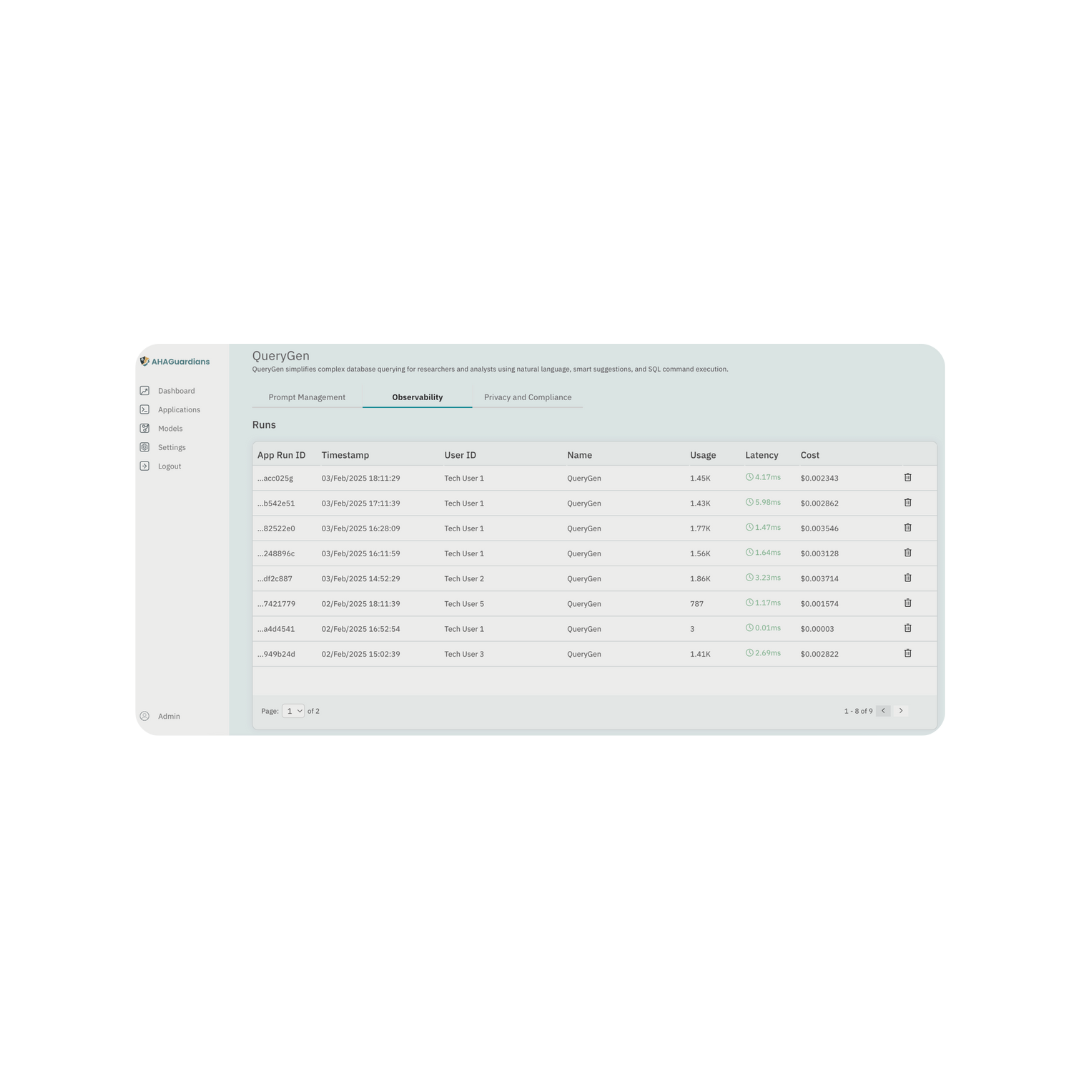This screenshot has height=1080, width=1080.
Task: Open the Page number dropdown
Action: point(294,711)
